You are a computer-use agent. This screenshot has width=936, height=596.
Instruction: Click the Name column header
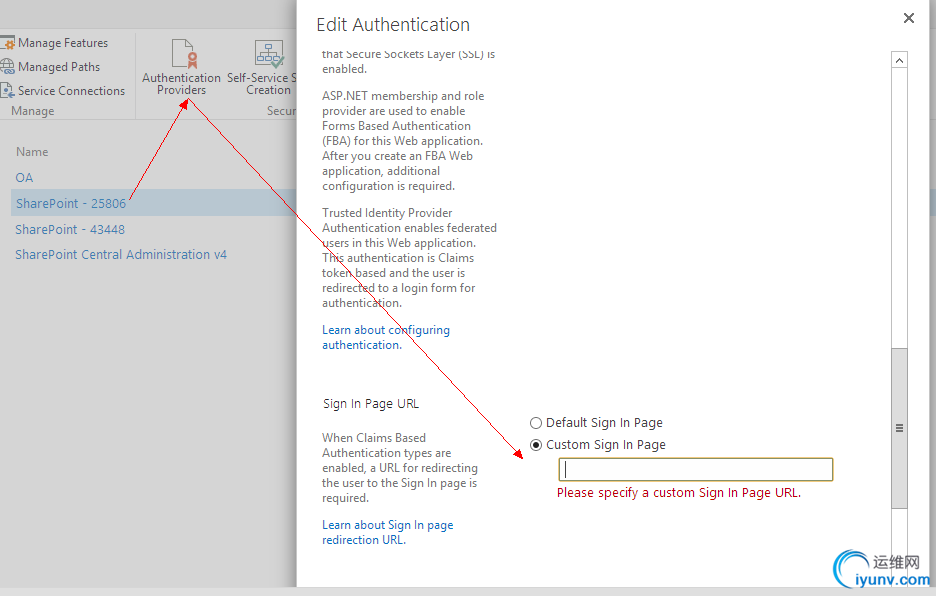tap(32, 152)
